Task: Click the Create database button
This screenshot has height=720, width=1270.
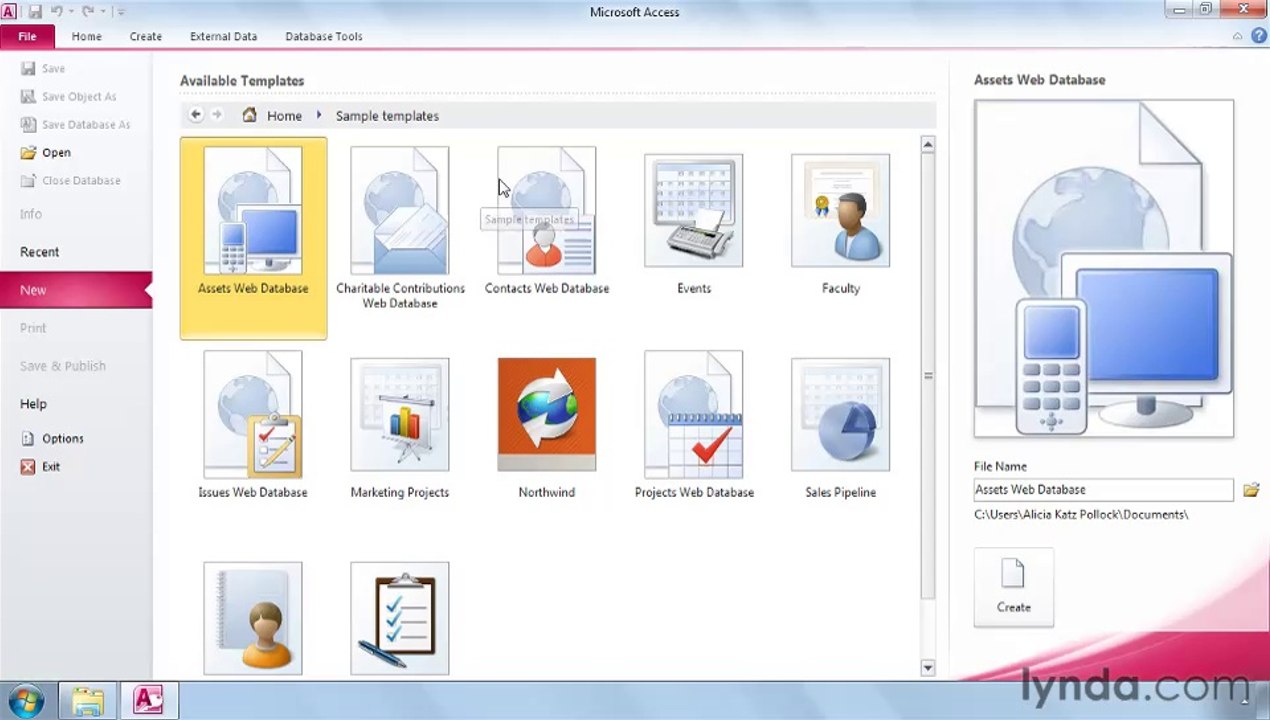Action: pos(1013,588)
